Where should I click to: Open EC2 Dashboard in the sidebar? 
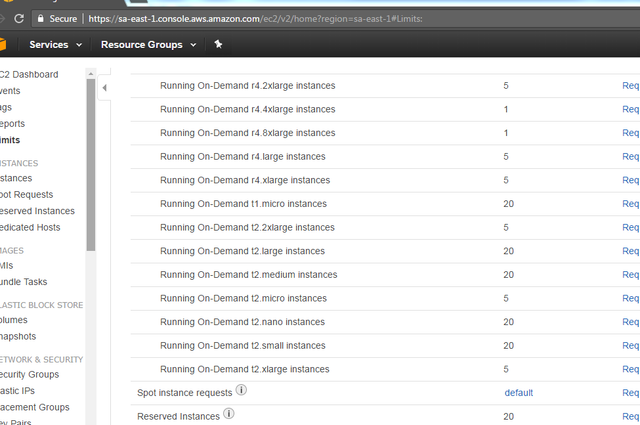point(29,74)
